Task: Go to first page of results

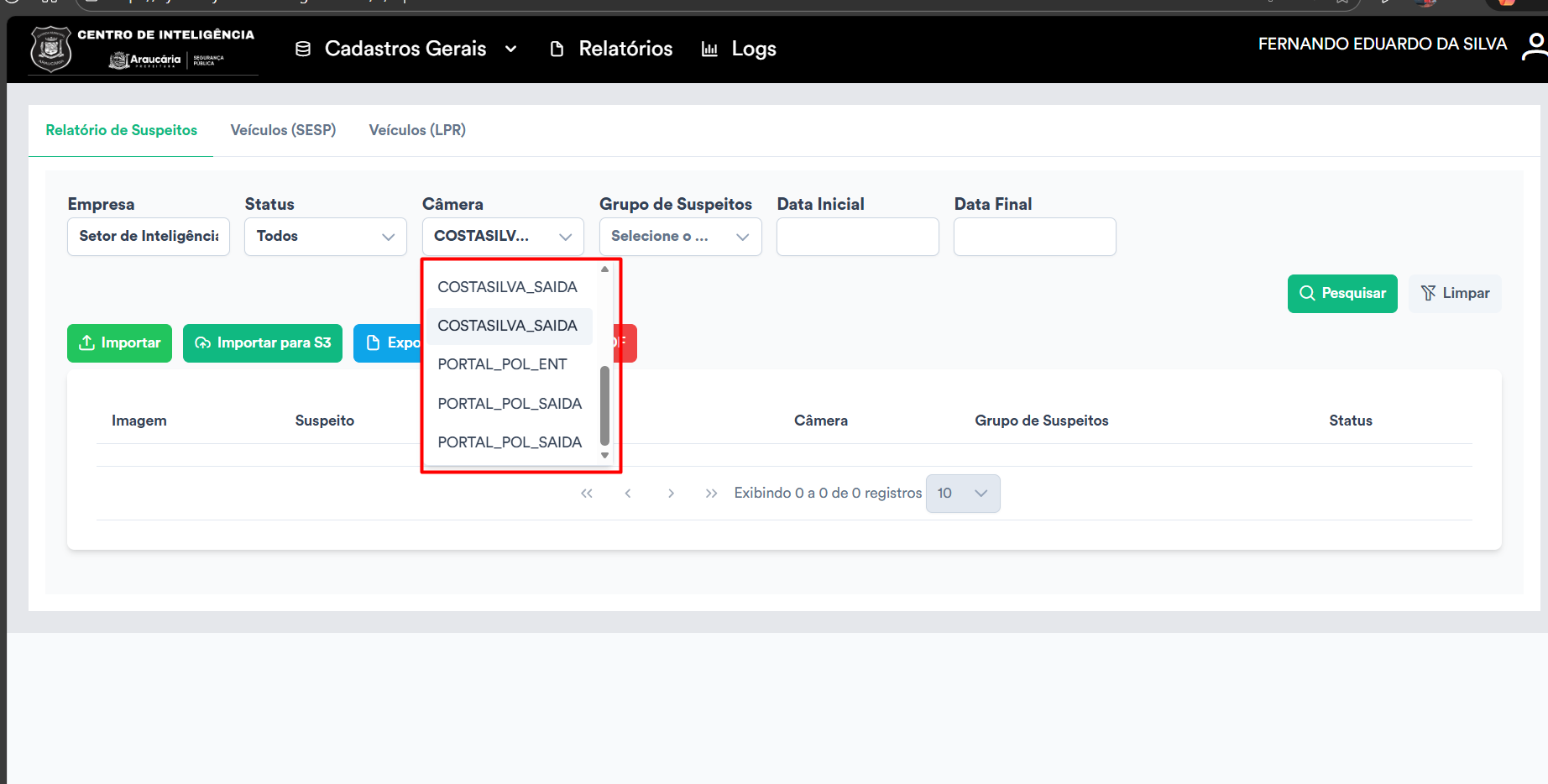Action: pos(587,494)
